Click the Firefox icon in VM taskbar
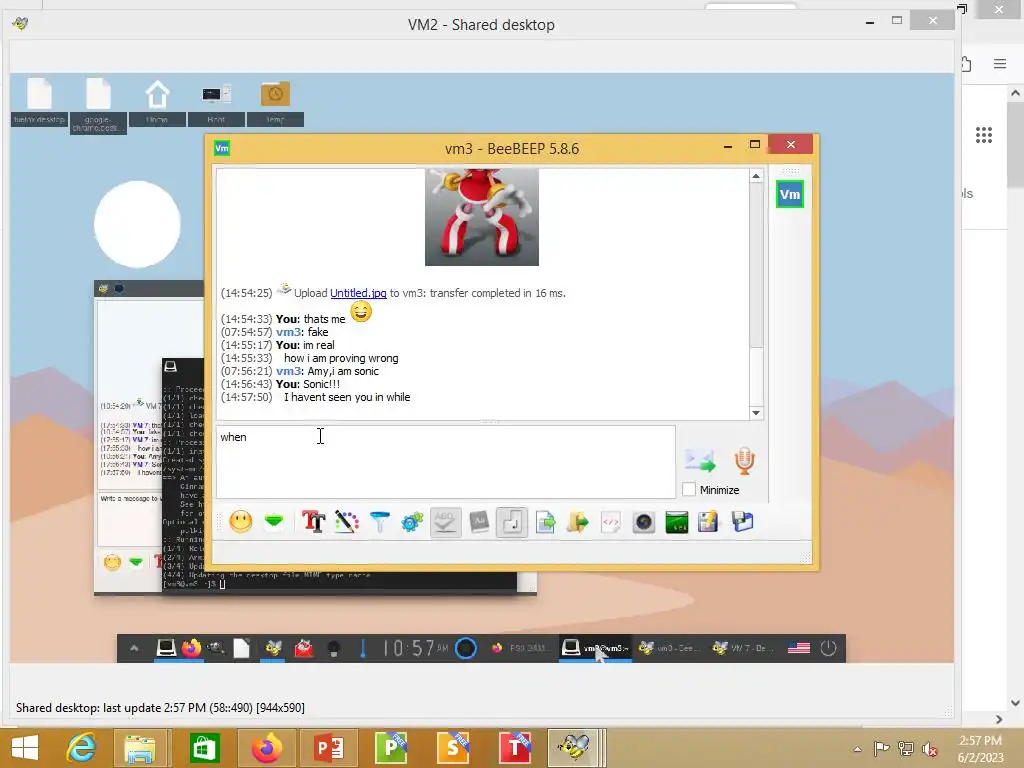 (x=191, y=648)
